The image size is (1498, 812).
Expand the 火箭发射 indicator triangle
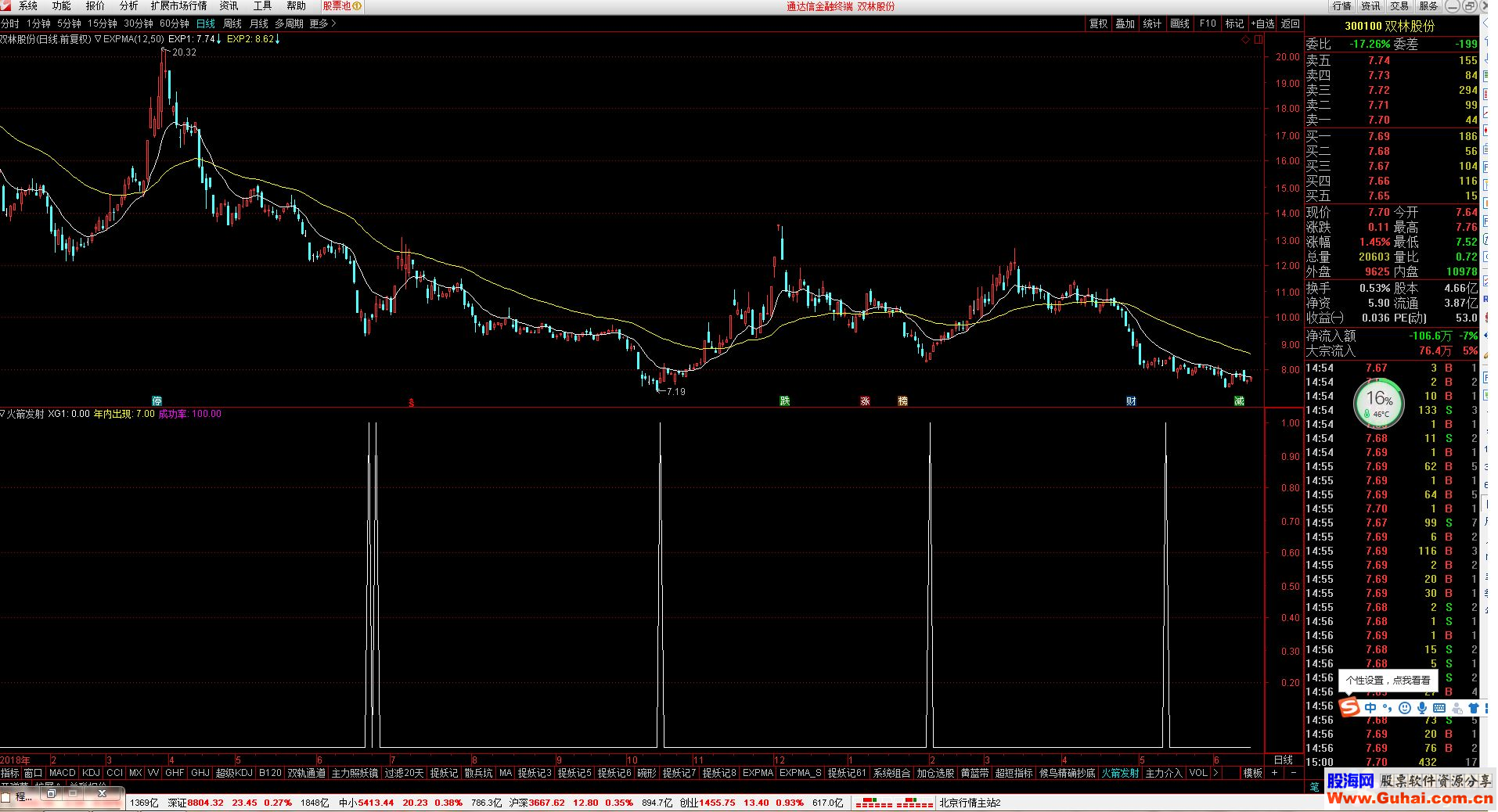[x=3, y=414]
